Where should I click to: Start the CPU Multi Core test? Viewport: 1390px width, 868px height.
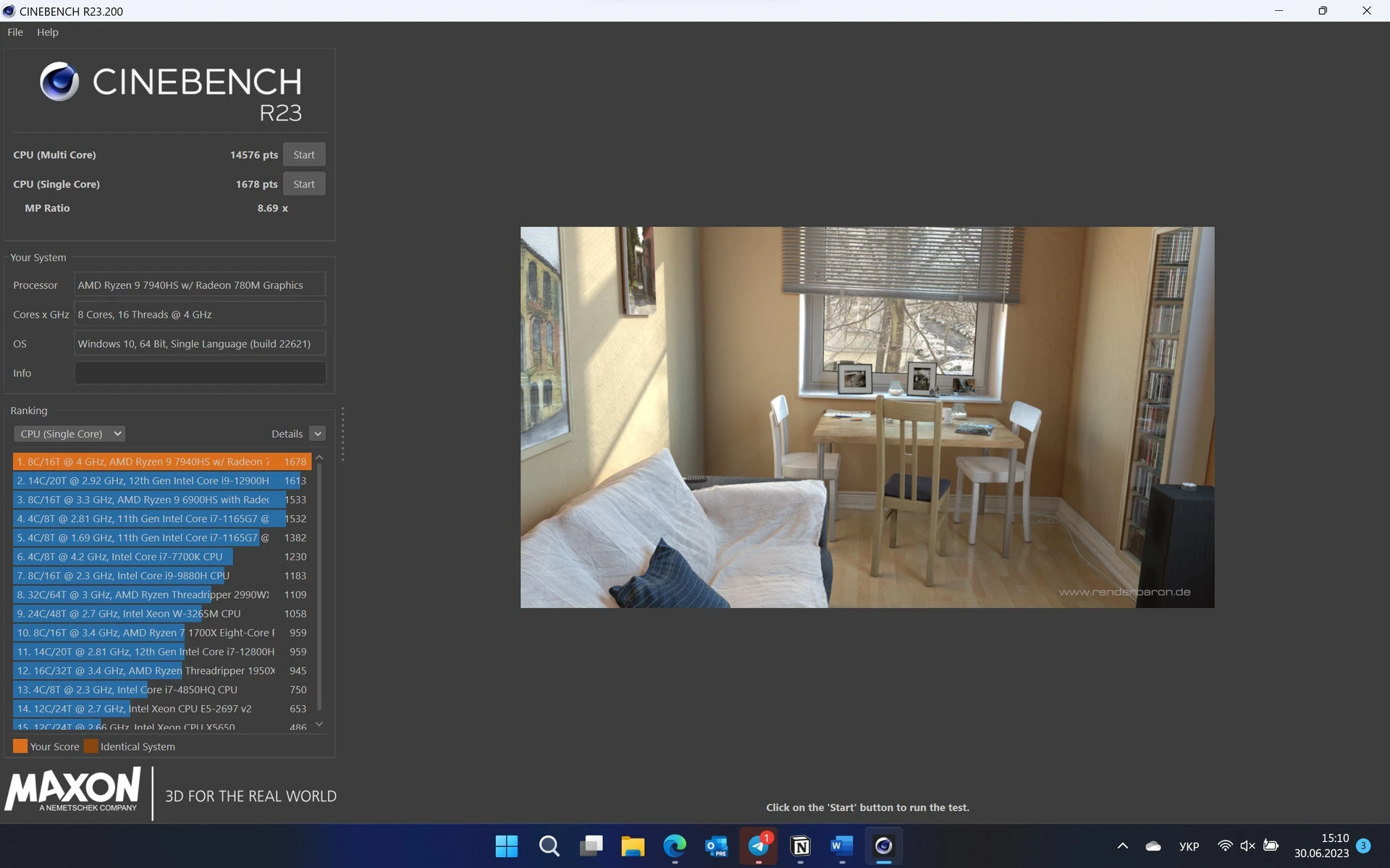pos(304,154)
